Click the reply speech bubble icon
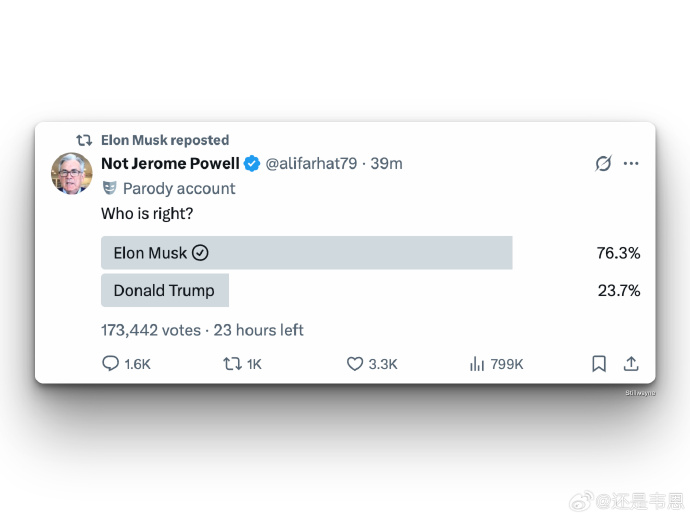The height and width of the screenshot is (518, 690). pos(111,364)
